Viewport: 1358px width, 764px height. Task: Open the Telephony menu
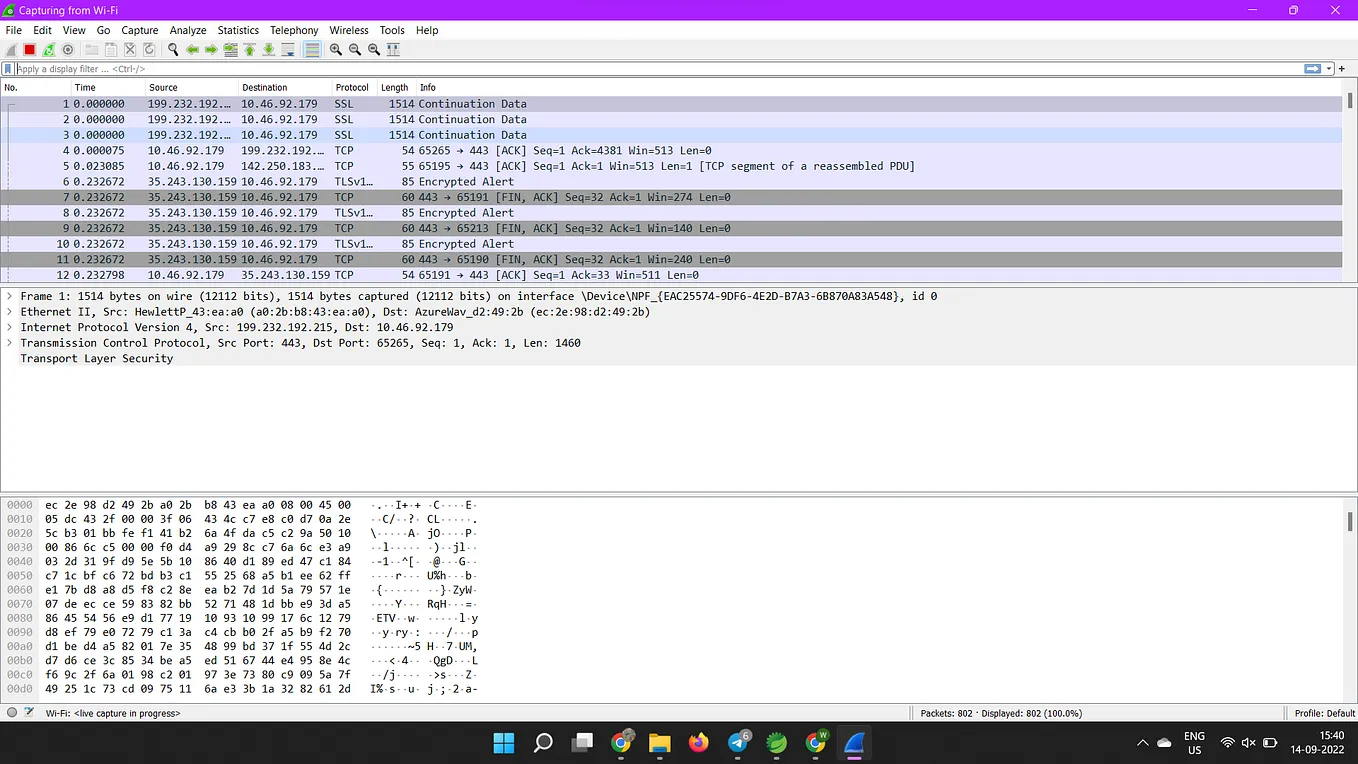(293, 30)
